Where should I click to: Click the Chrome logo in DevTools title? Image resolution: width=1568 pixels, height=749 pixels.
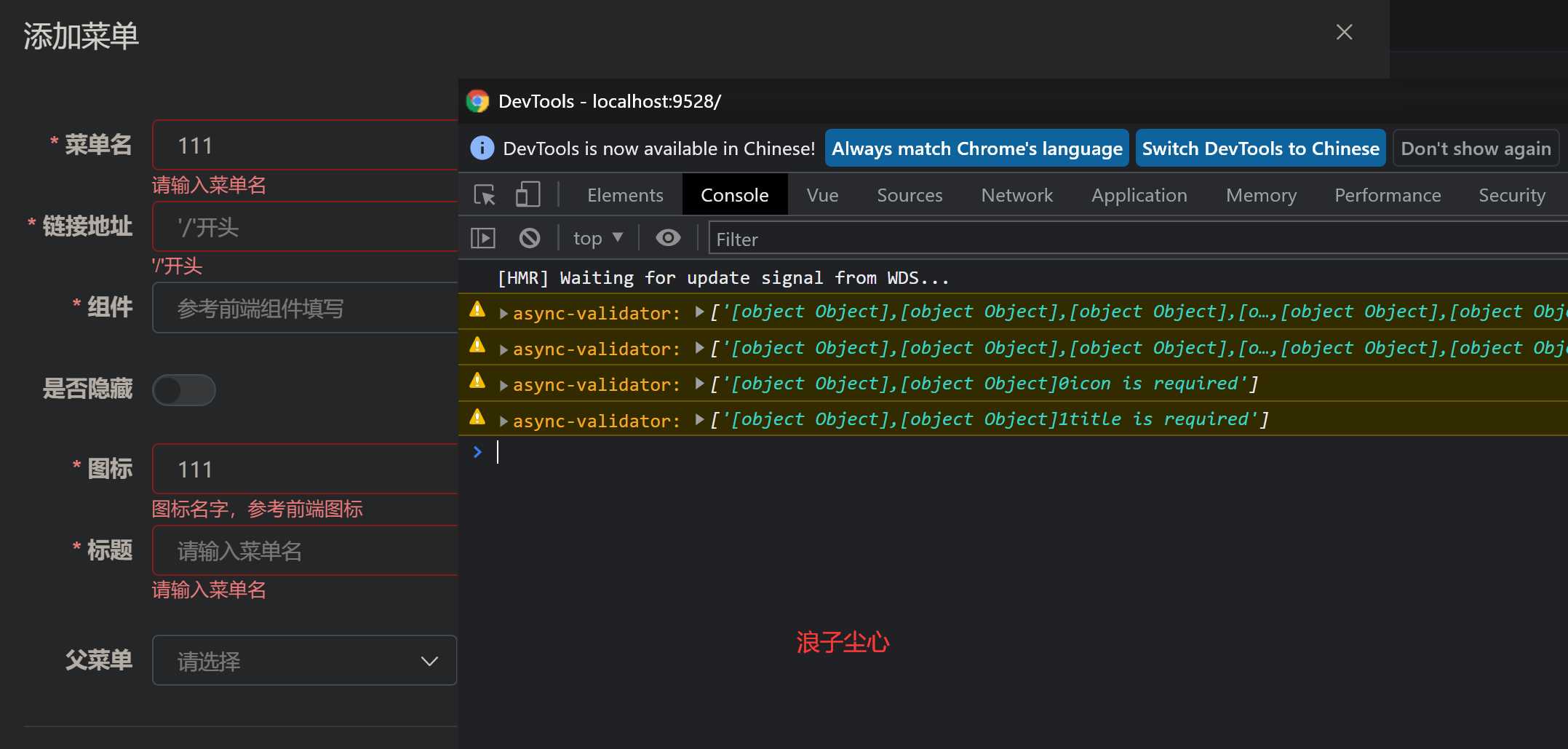tap(478, 101)
